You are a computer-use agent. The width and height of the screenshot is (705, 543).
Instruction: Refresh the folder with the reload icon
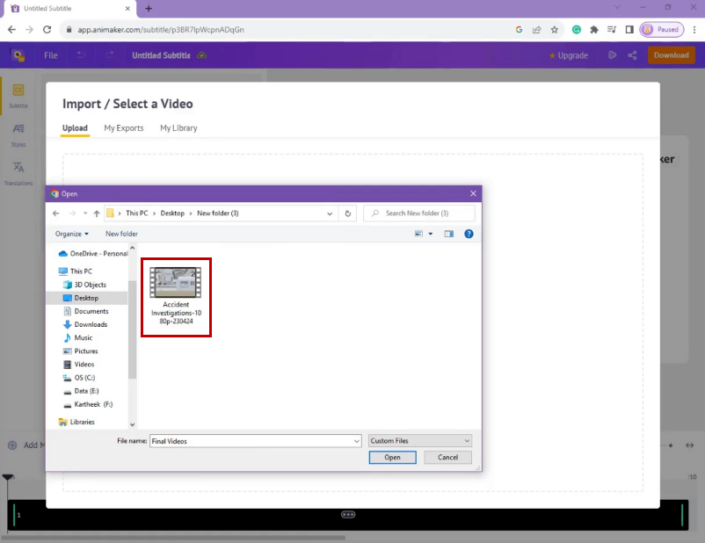click(348, 213)
